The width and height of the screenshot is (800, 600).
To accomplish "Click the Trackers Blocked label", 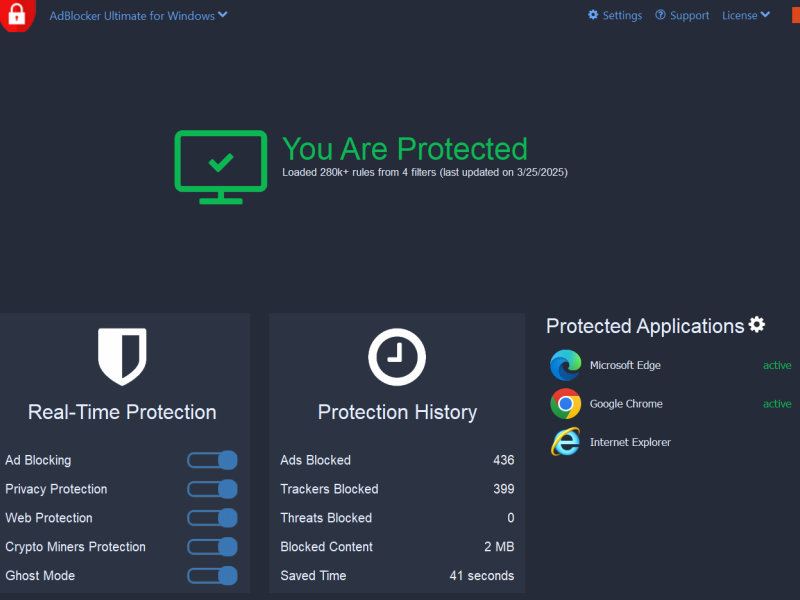I will [x=329, y=489].
